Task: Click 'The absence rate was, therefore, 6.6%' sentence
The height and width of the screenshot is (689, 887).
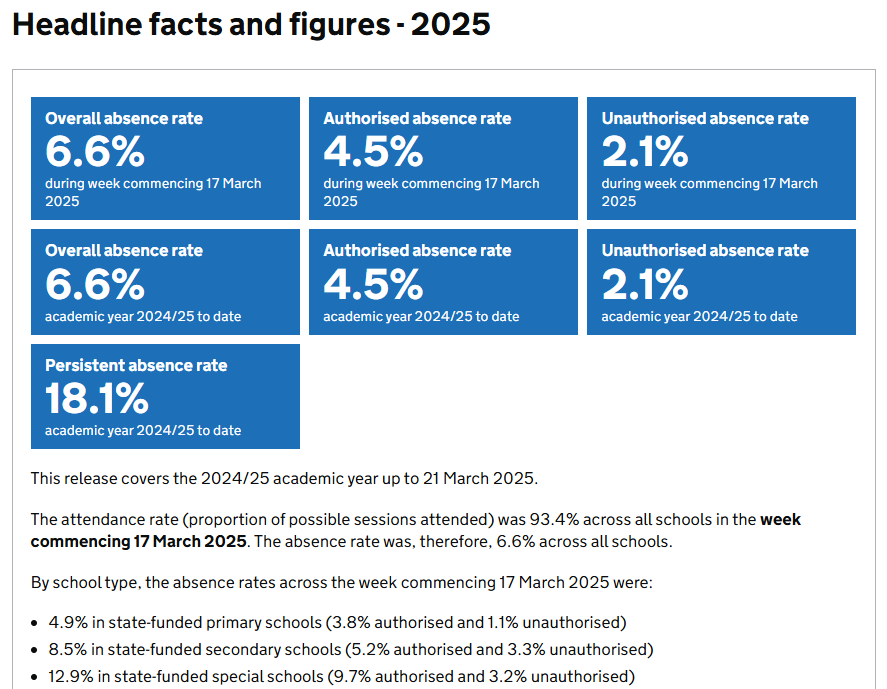Action: pyautogui.click(x=463, y=542)
